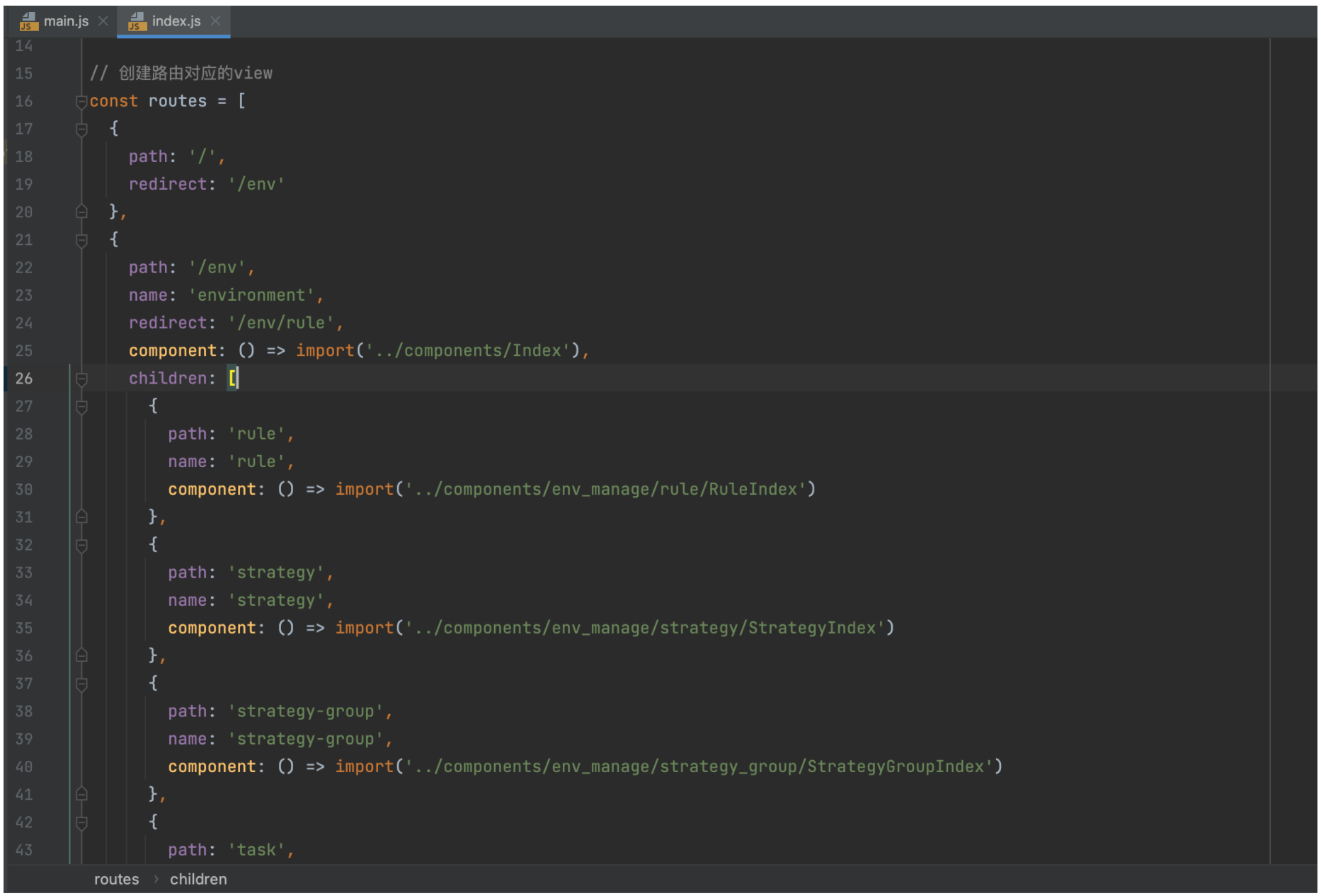The height and width of the screenshot is (896, 1321).
Task: Click the 'routes' breadcrumb item
Action: (116, 879)
